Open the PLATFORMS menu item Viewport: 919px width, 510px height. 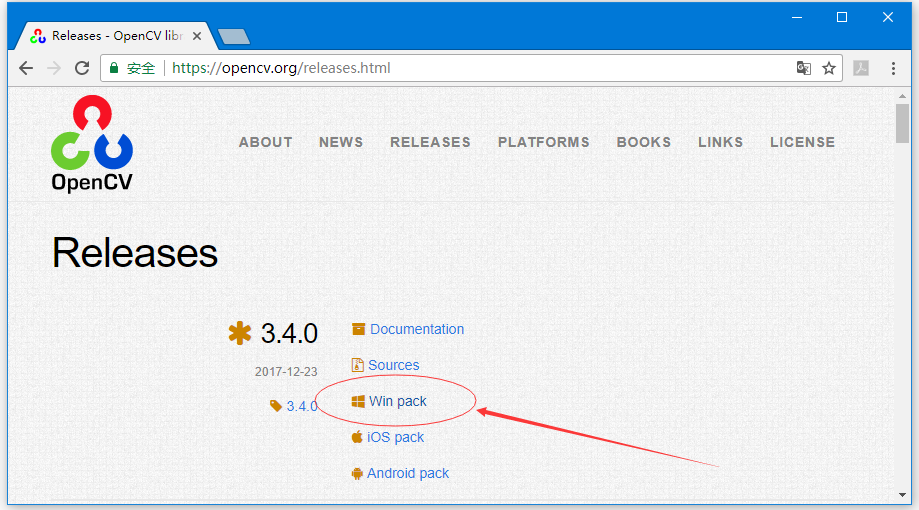tap(544, 142)
